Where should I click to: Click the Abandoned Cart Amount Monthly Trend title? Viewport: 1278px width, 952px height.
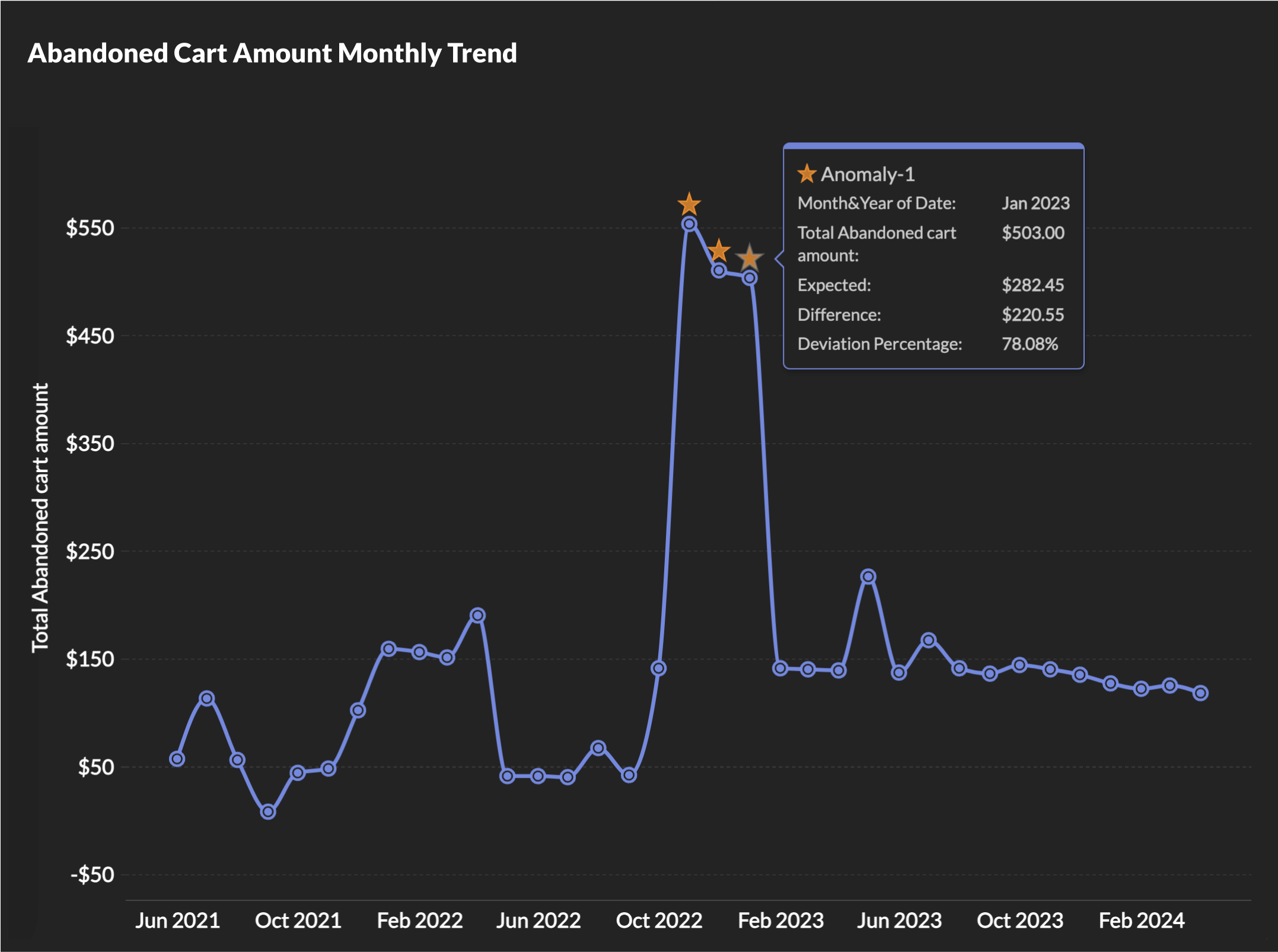[272, 53]
